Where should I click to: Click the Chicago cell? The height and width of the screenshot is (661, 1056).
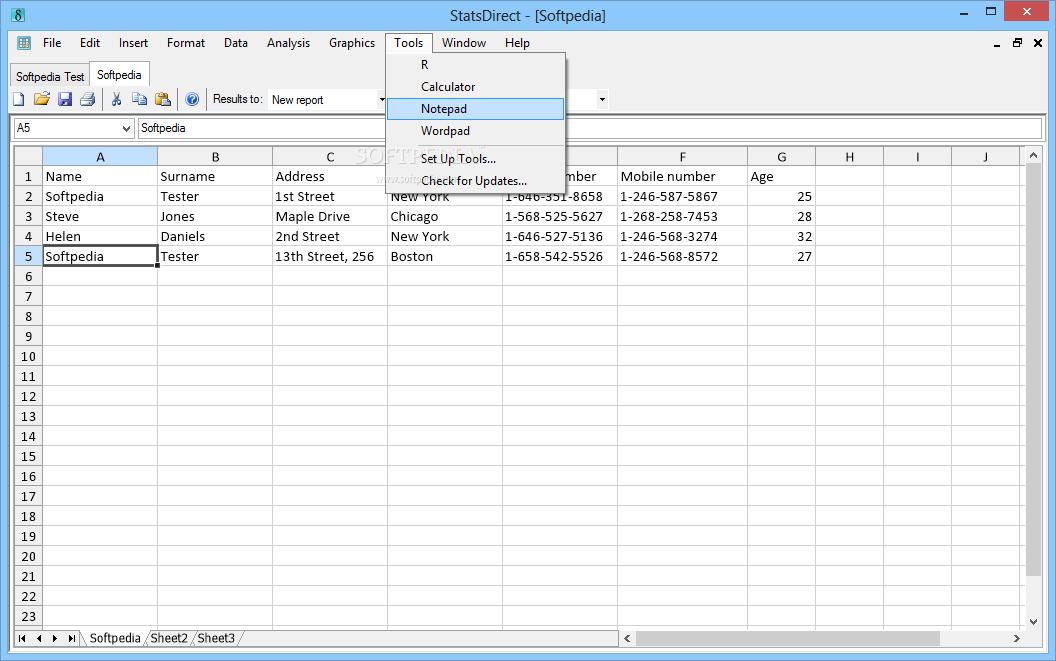pyautogui.click(x=444, y=217)
